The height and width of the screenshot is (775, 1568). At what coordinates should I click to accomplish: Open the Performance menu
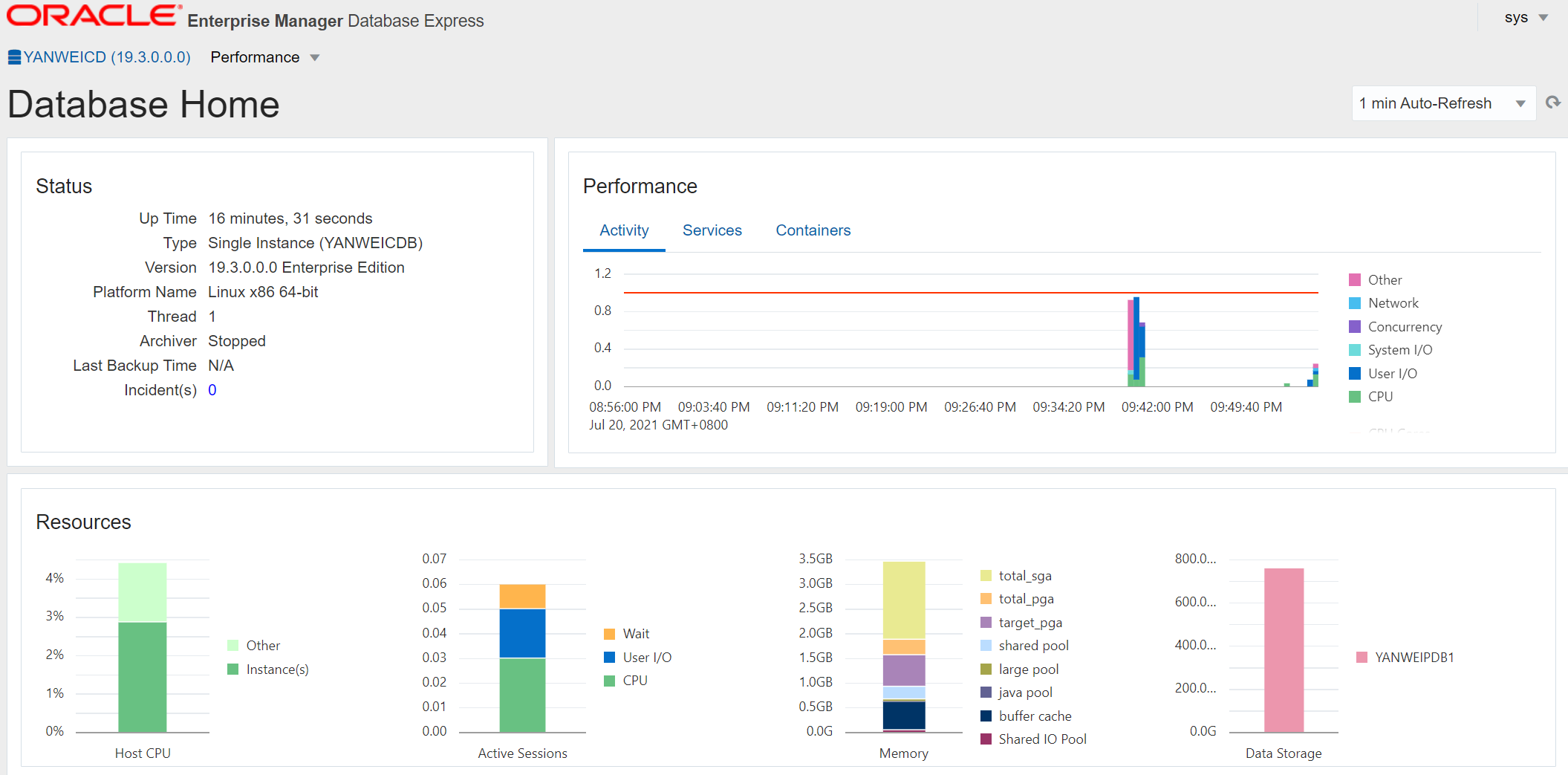[x=264, y=57]
